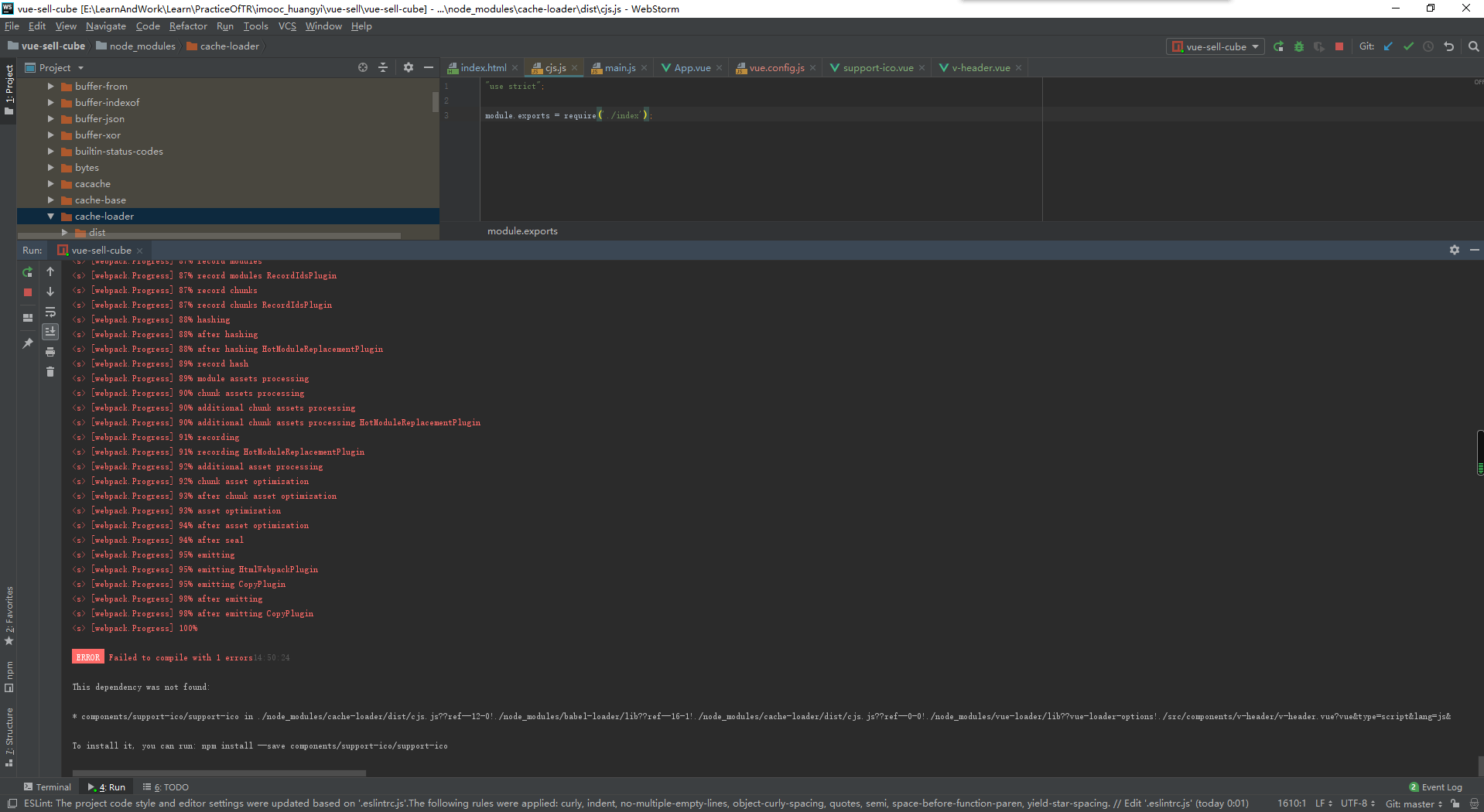Expand the cacache folder

coord(51,184)
